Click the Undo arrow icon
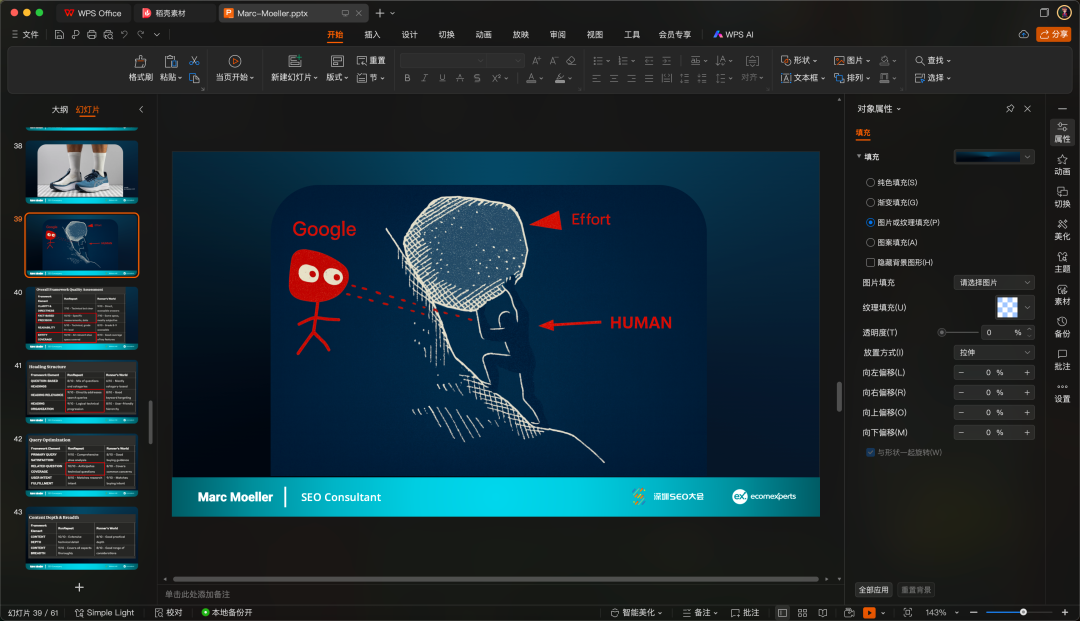Screen dimensions: 1080x621 click(x=124, y=34)
